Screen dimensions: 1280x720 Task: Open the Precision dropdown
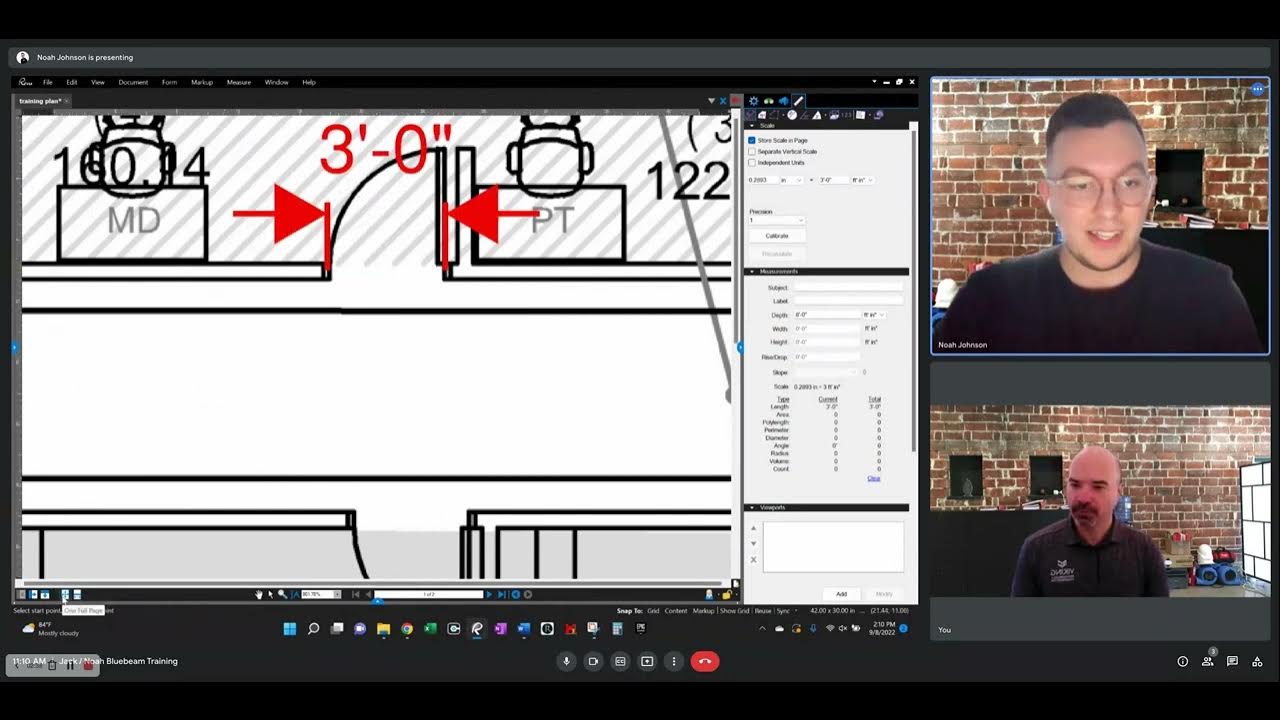pos(777,220)
